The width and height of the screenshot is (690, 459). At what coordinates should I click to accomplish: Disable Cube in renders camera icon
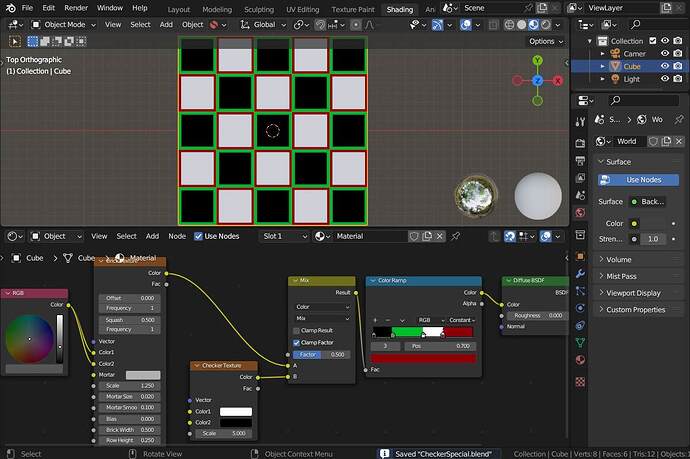(x=678, y=66)
